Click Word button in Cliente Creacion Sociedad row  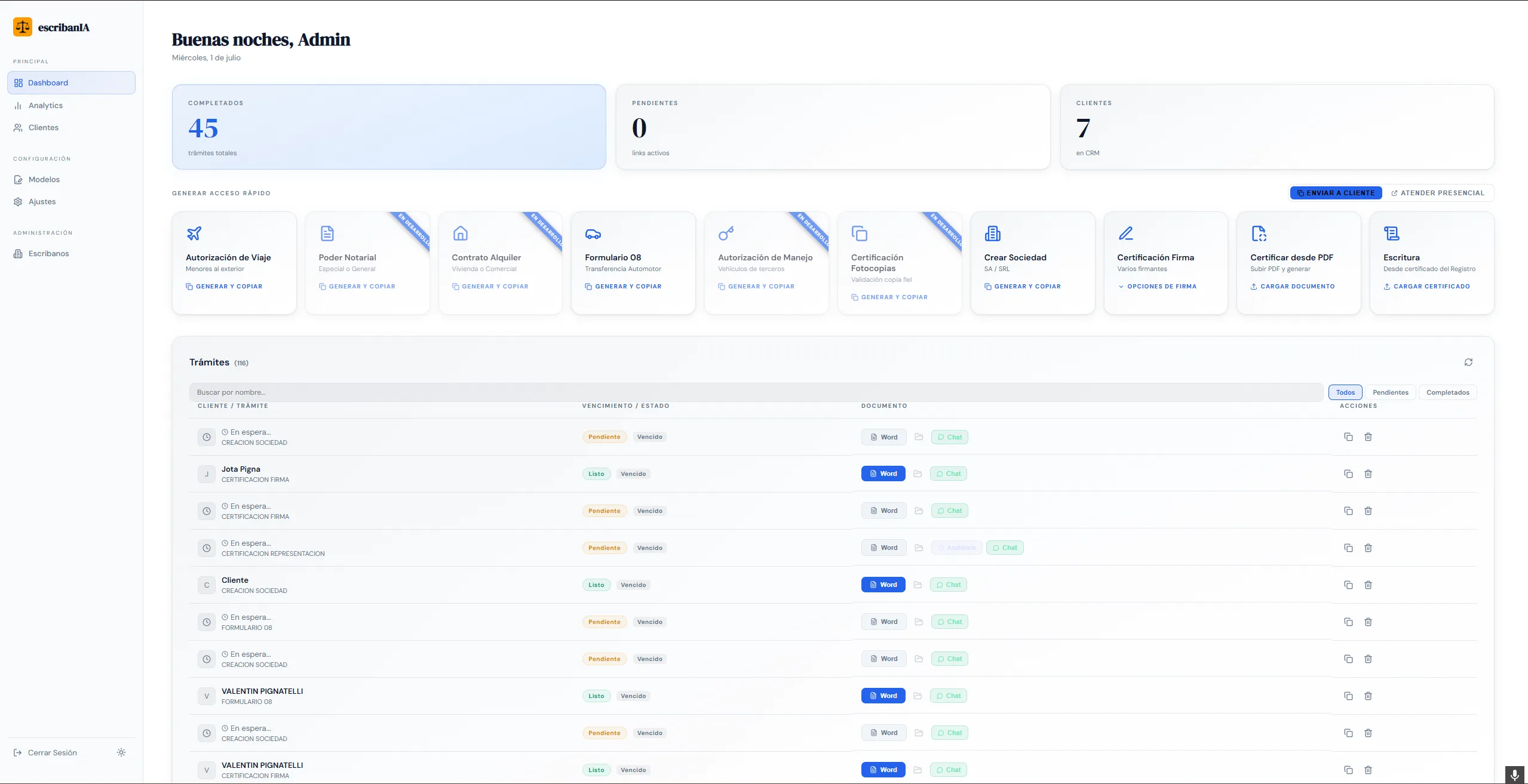point(883,585)
